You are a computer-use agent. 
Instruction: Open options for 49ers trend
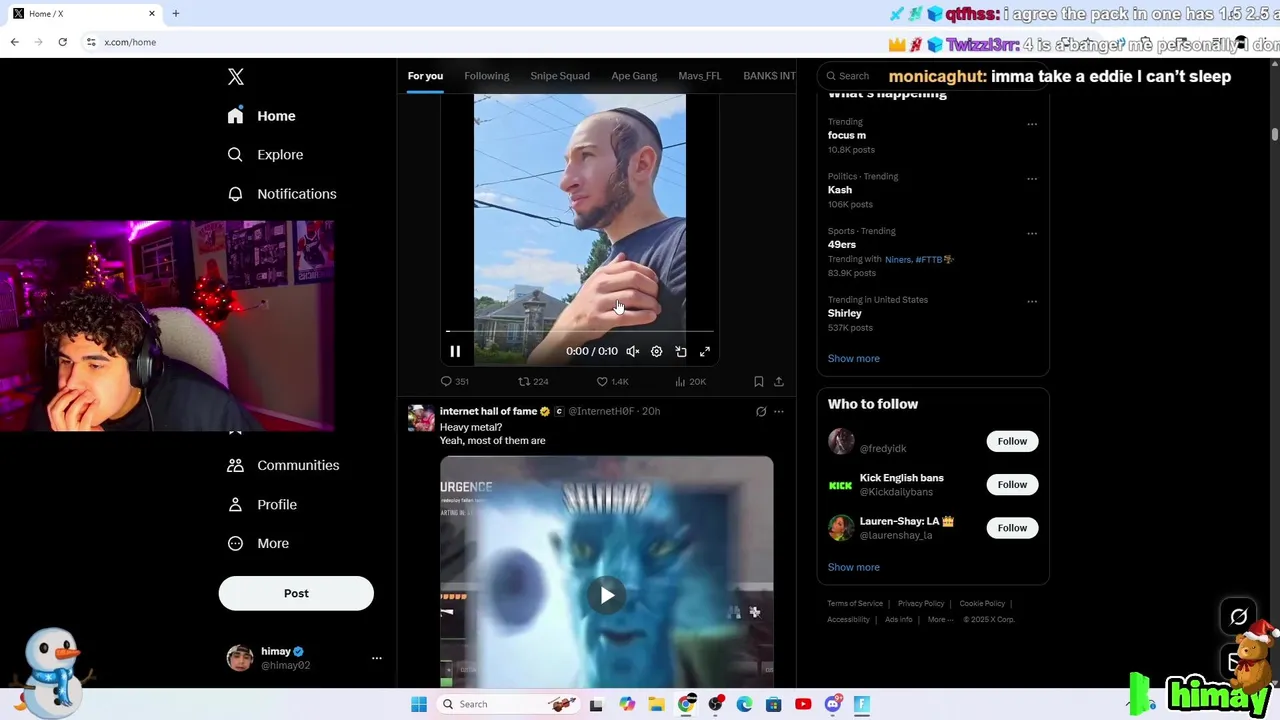coord(1032,234)
